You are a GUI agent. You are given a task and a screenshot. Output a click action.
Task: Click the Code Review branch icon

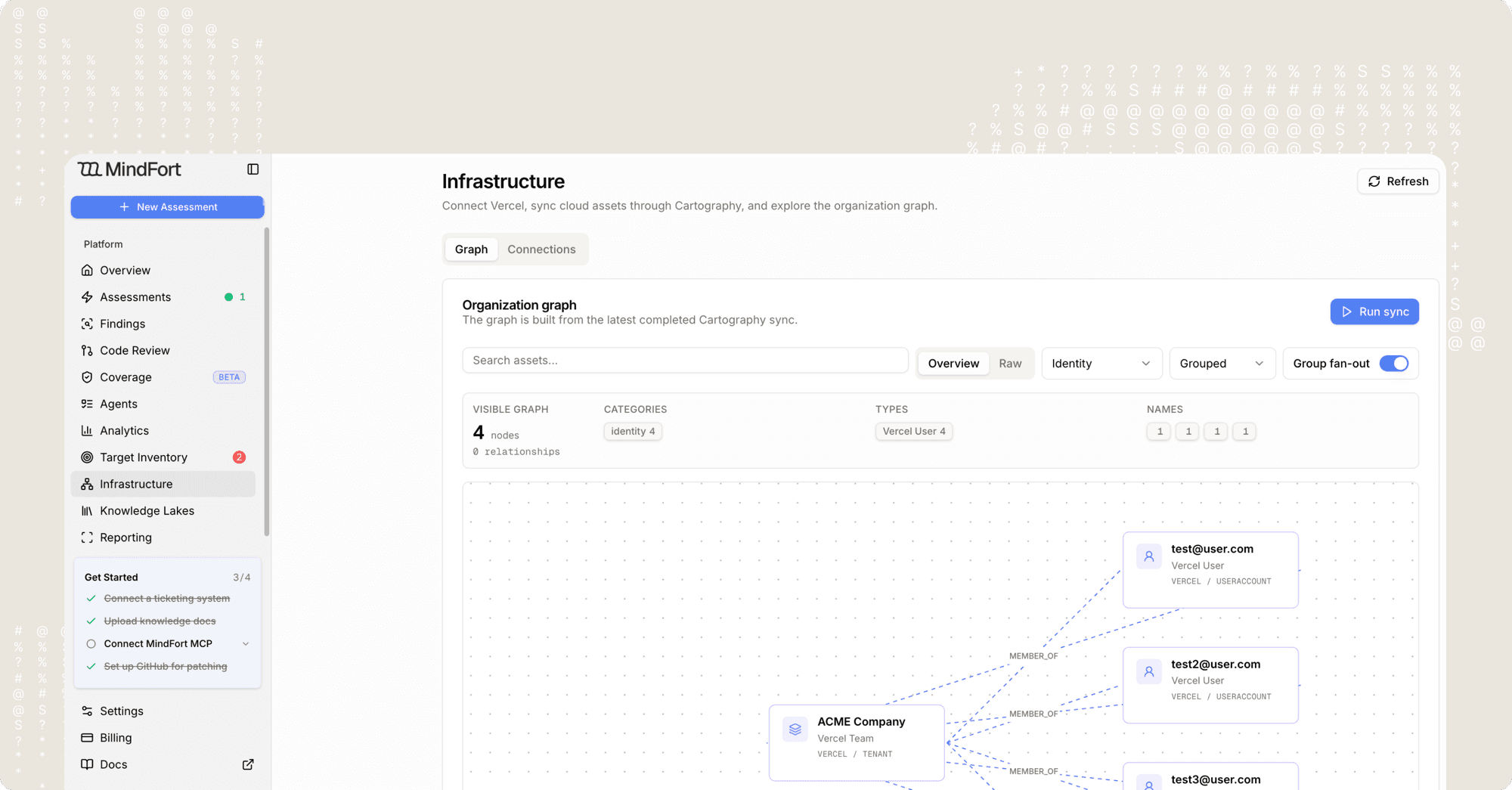coord(87,351)
